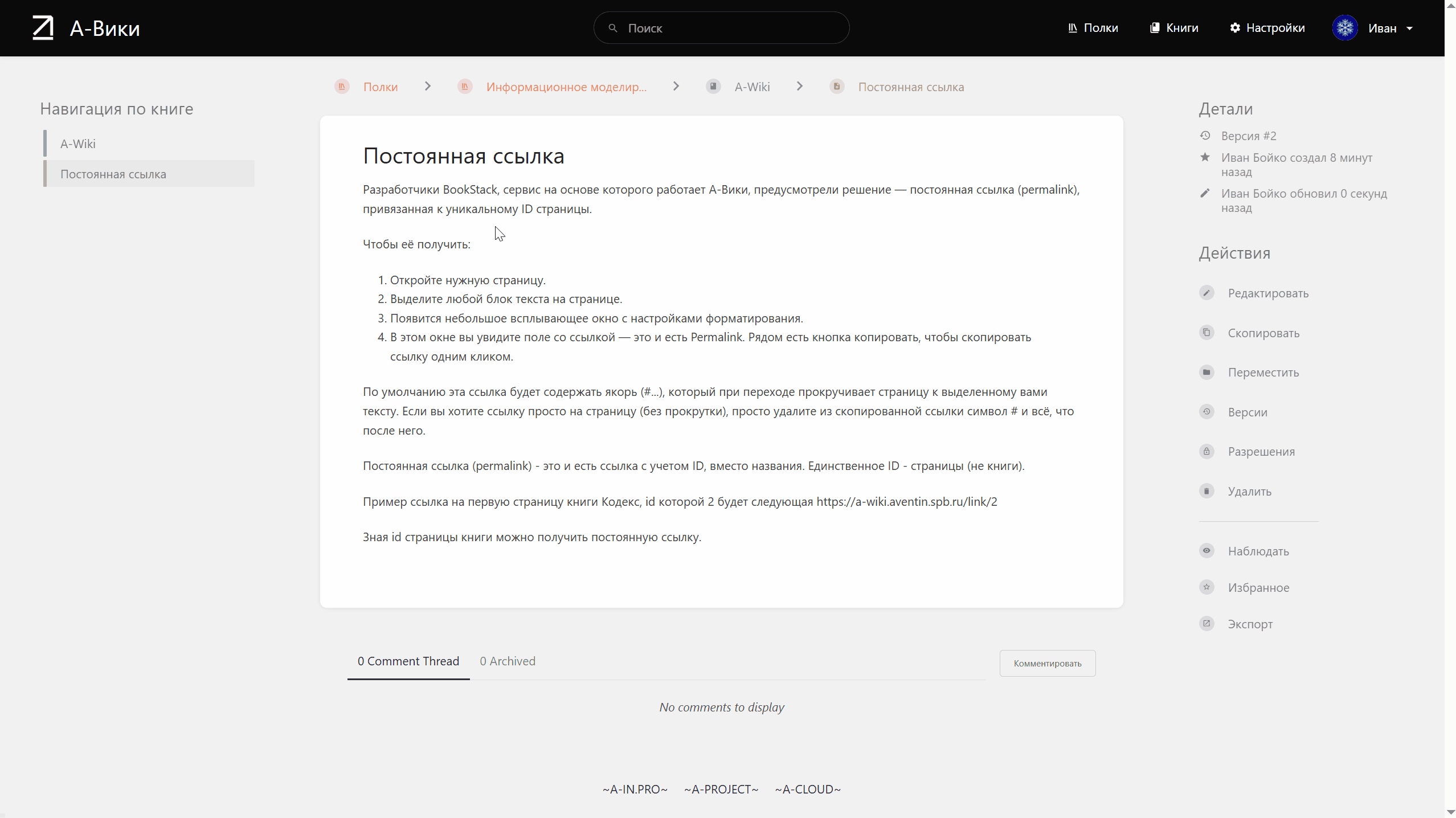Choose Переместить action

click(1263, 373)
